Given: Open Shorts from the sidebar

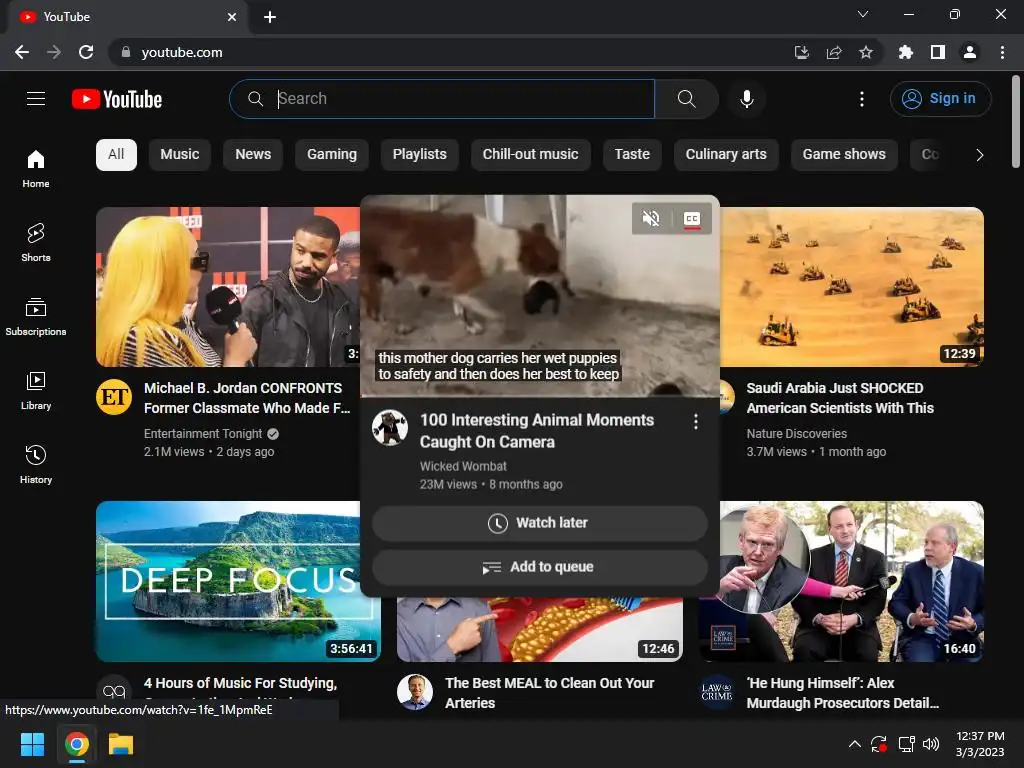Looking at the screenshot, I should point(36,242).
